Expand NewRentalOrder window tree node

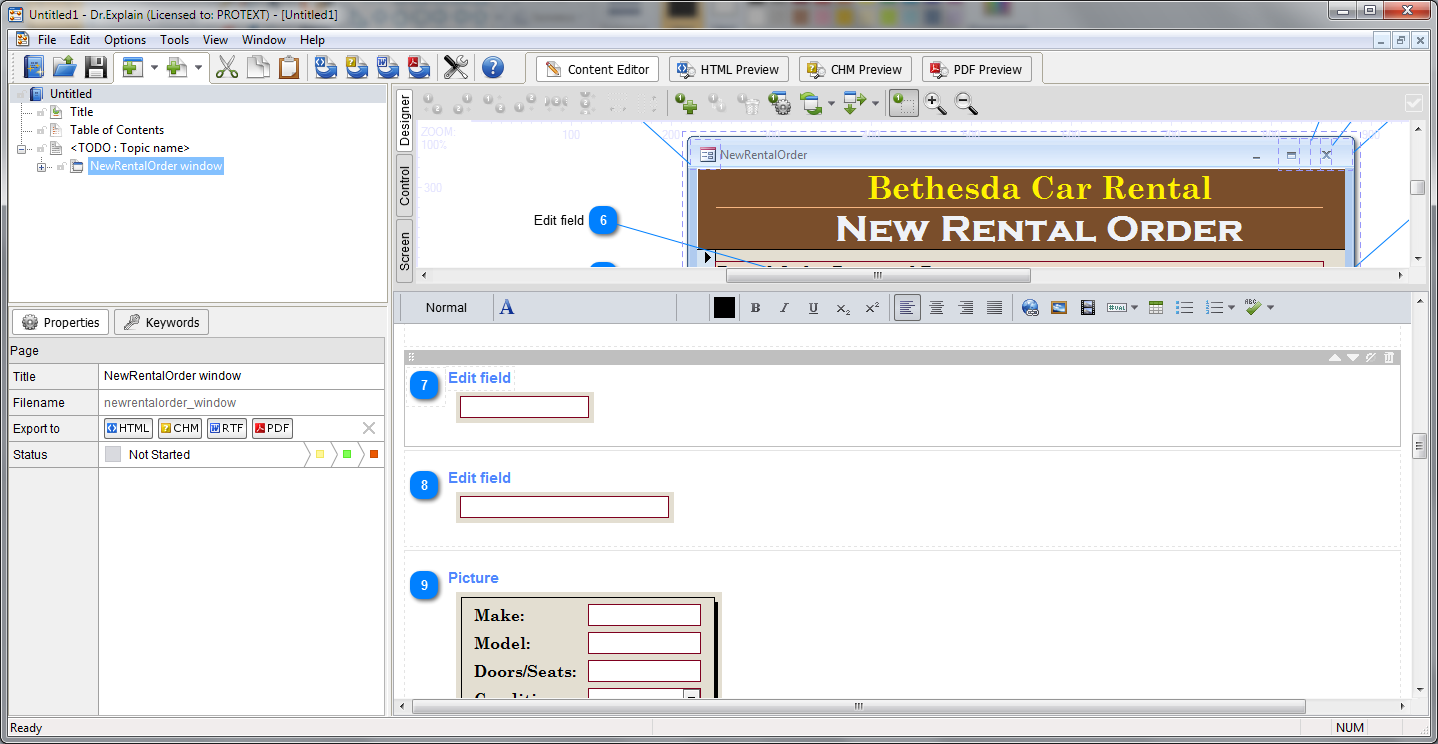point(42,166)
